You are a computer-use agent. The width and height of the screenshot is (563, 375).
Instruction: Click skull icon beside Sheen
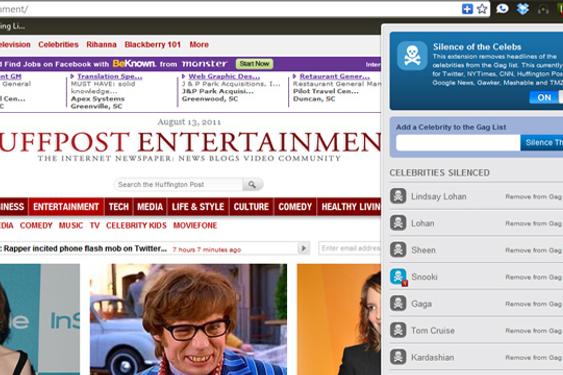398,250
